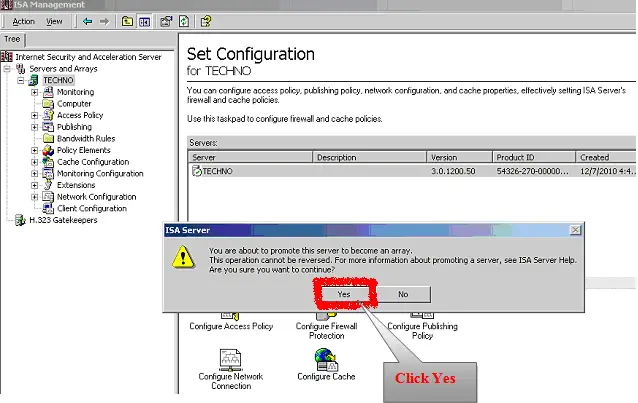Click the Policy Elements shapes icon

pos(48,150)
